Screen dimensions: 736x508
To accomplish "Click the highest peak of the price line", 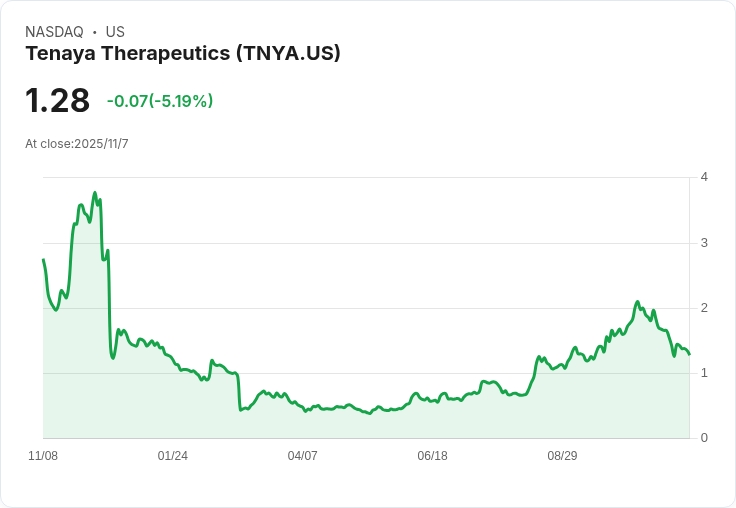I will point(95,192).
